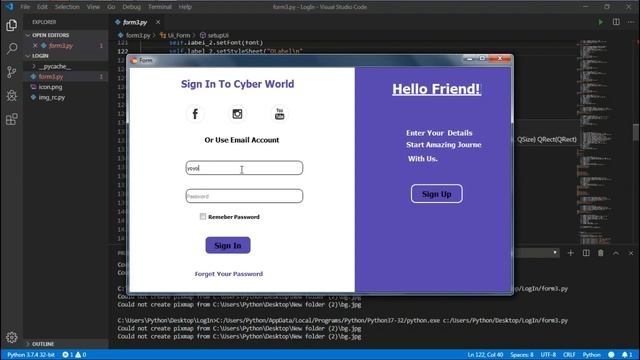Click Ln 122, Col 40 in status bar
The height and width of the screenshot is (360, 640).
pos(485,355)
